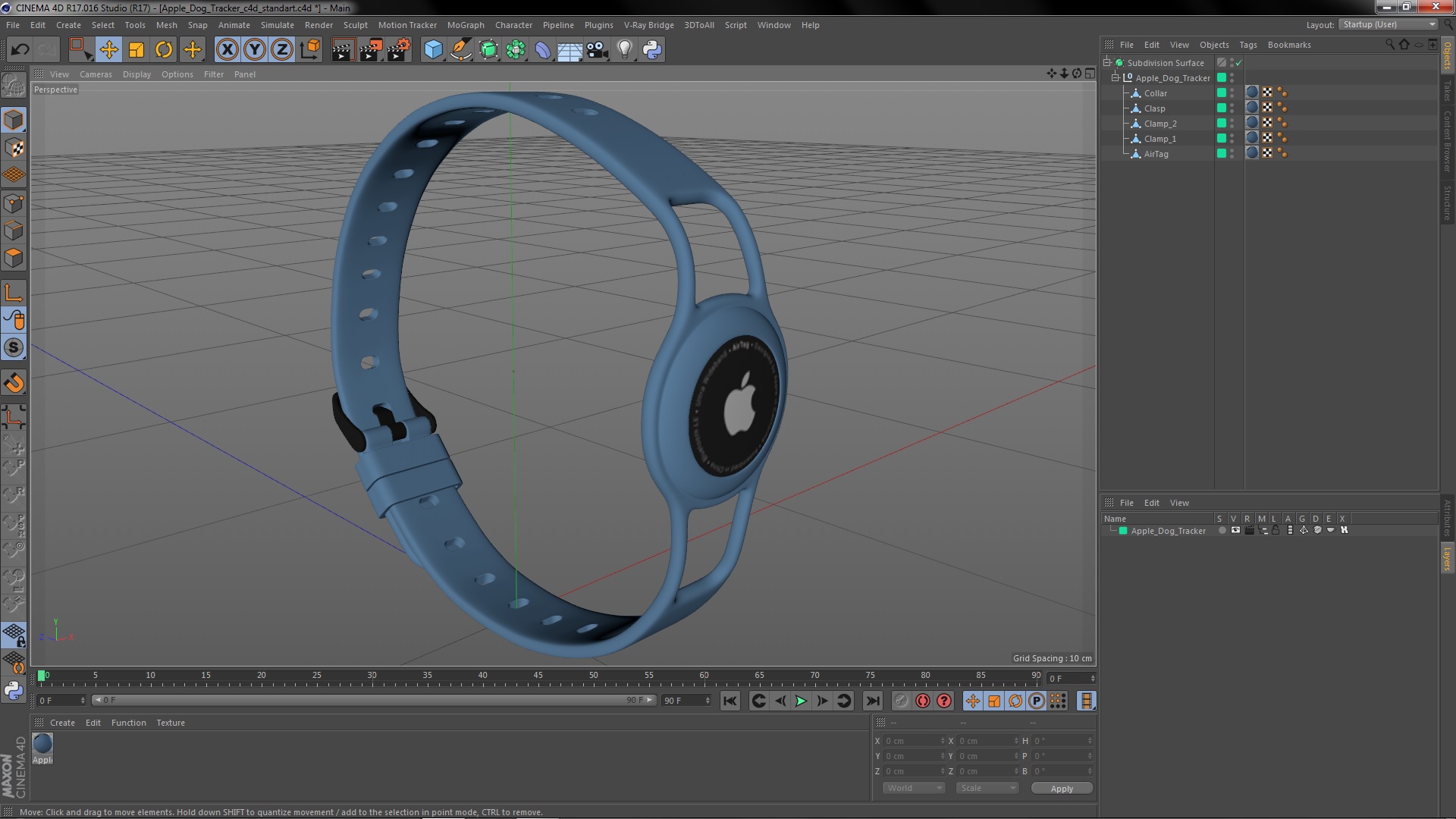The width and height of the screenshot is (1456, 819).
Task: Click frame 45 on the timeline
Action: (x=538, y=675)
